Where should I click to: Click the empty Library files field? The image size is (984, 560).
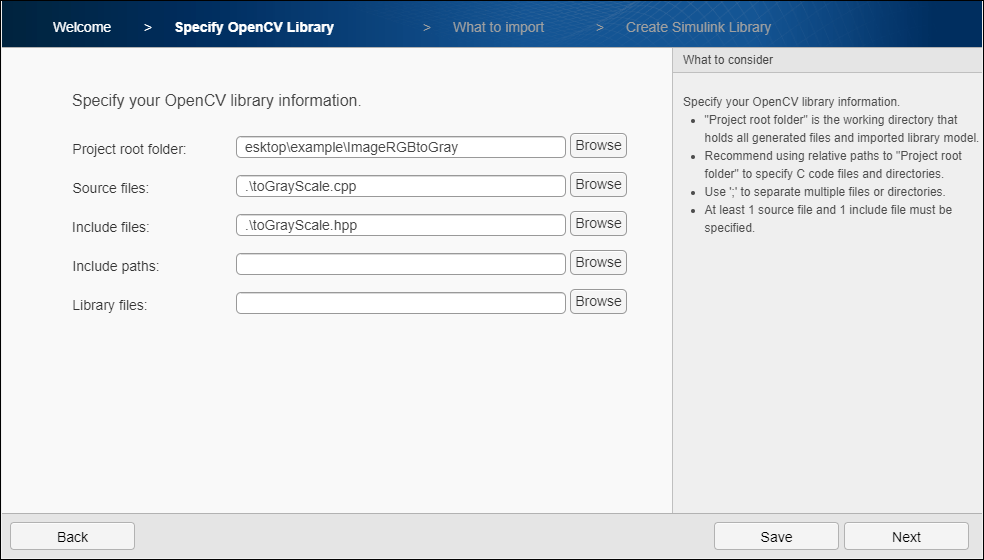[x=401, y=303]
